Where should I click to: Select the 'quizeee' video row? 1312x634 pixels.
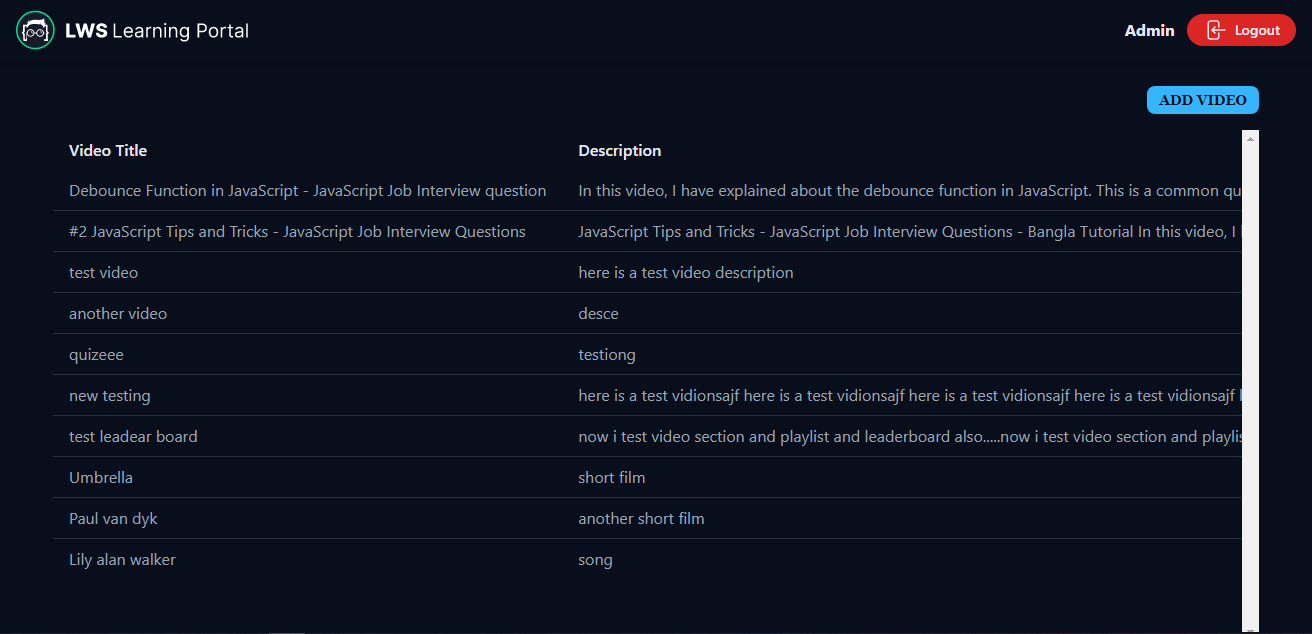pyautogui.click(x=96, y=355)
